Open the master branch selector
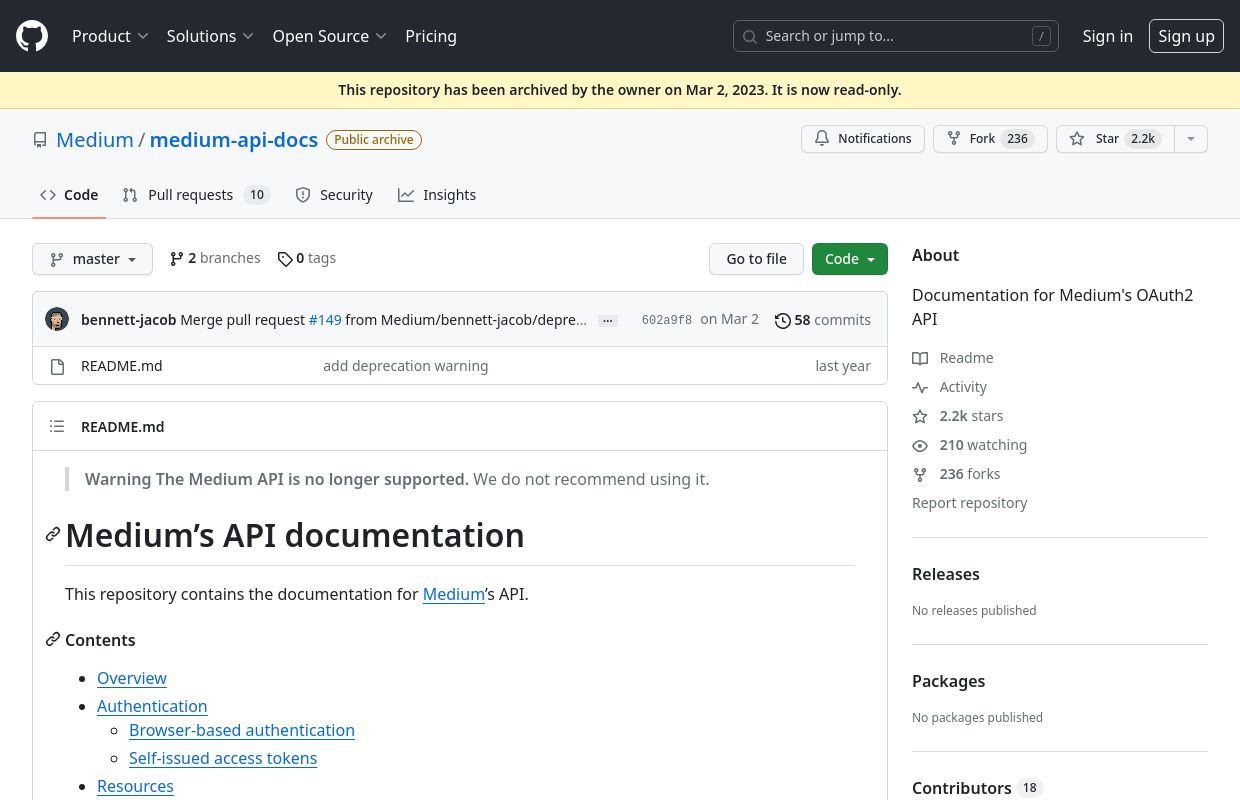1240x800 pixels. point(92,259)
